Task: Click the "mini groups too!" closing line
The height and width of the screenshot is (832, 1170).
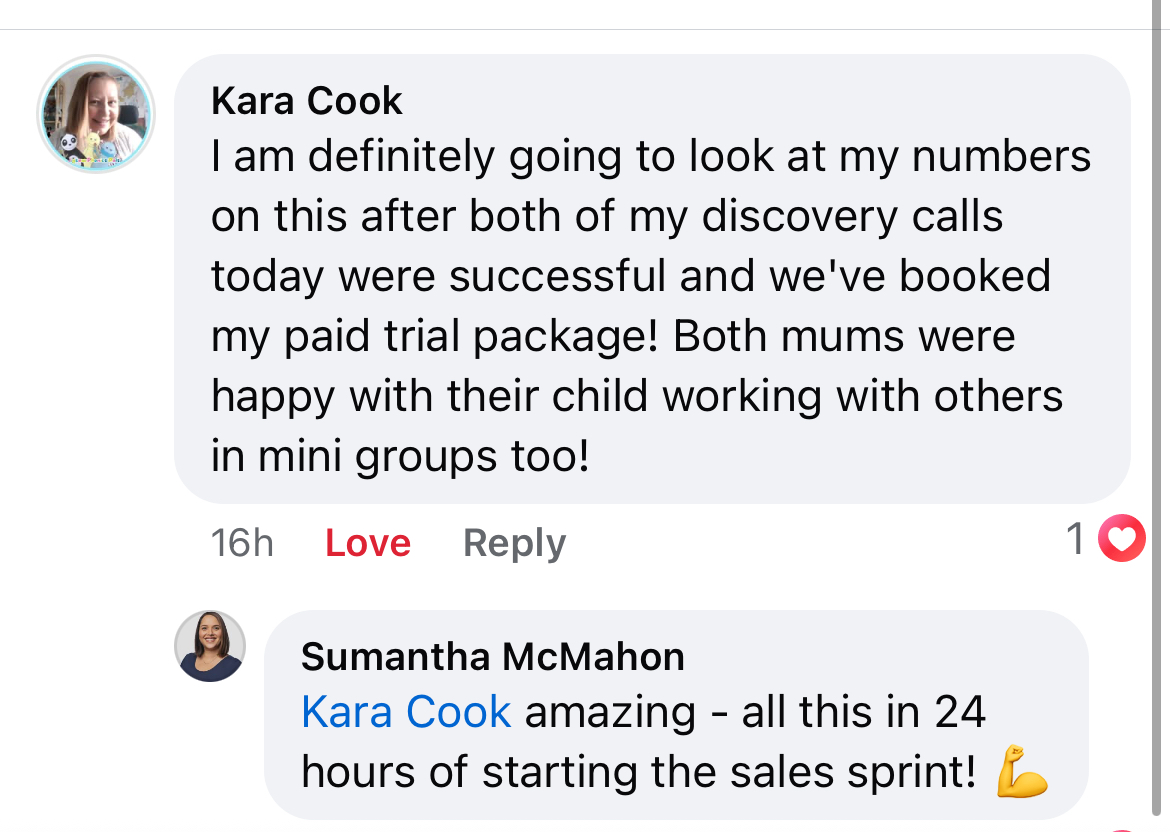Action: point(400,457)
